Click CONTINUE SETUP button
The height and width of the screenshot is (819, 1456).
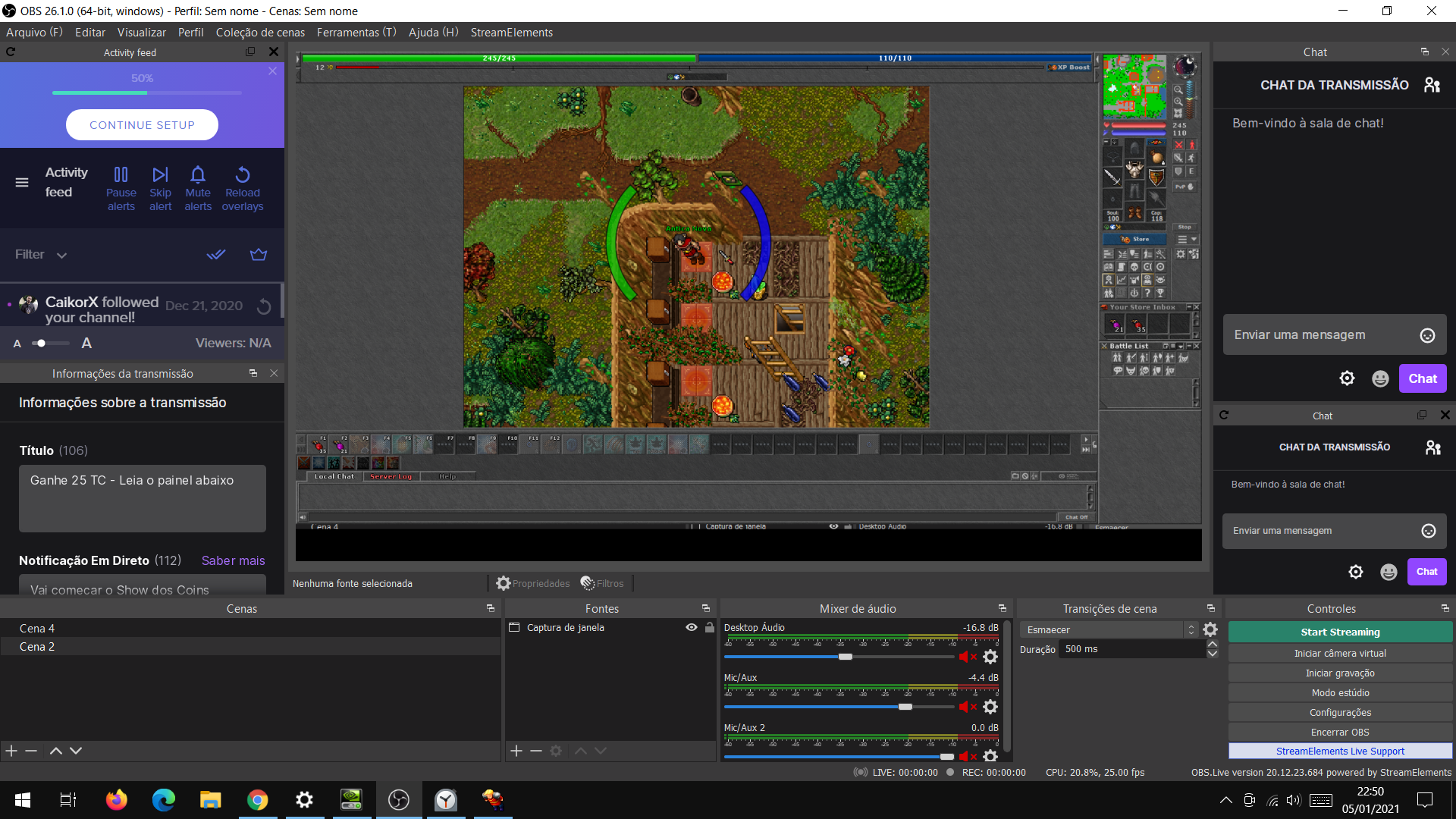pos(142,125)
